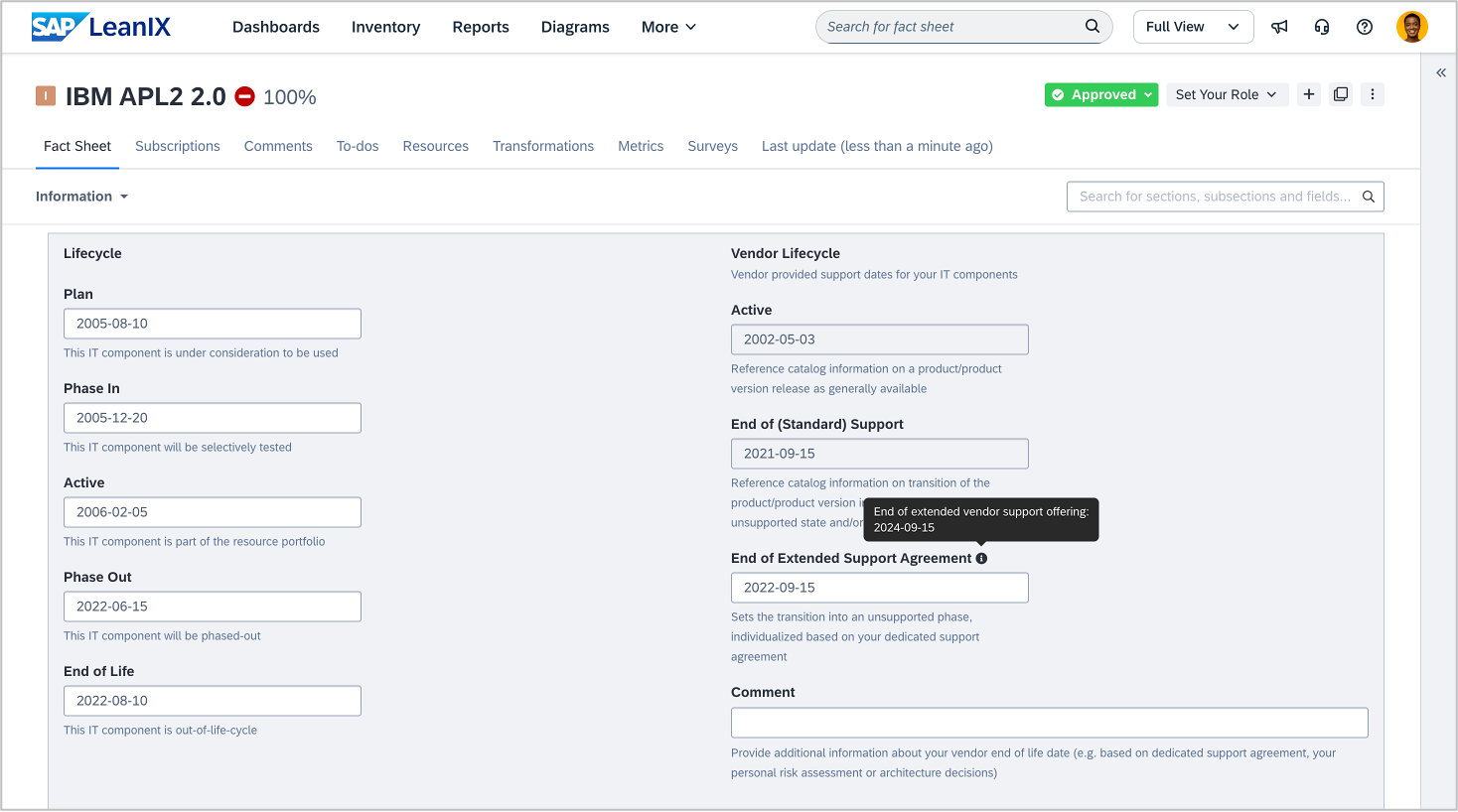
Task: Open the user profile avatar
Action: (x=1412, y=27)
